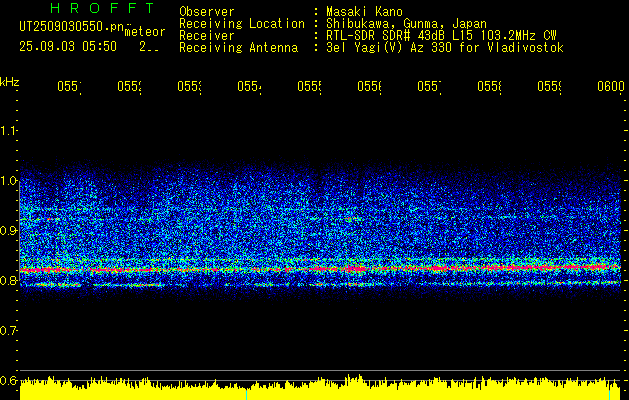629x400 pixels.
Task: Click the 1.1 kHz axis tick label
Action: pos(8,130)
